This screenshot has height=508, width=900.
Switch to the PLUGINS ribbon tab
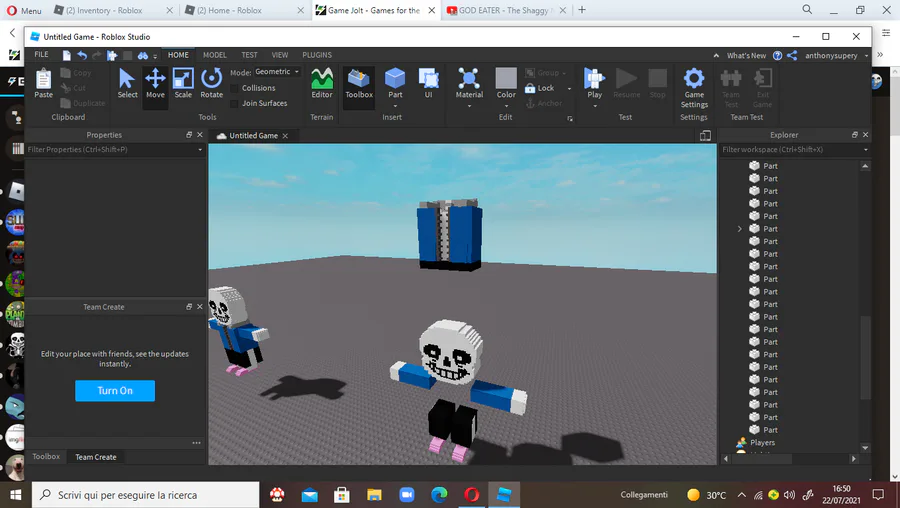pyautogui.click(x=317, y=55)
